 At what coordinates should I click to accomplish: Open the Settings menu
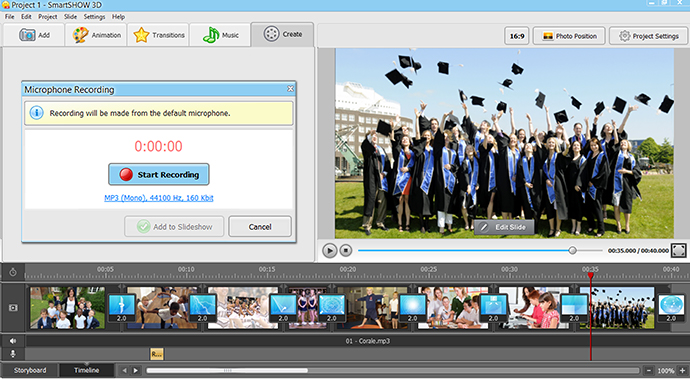pyautogui.click(x=94, y=17)
